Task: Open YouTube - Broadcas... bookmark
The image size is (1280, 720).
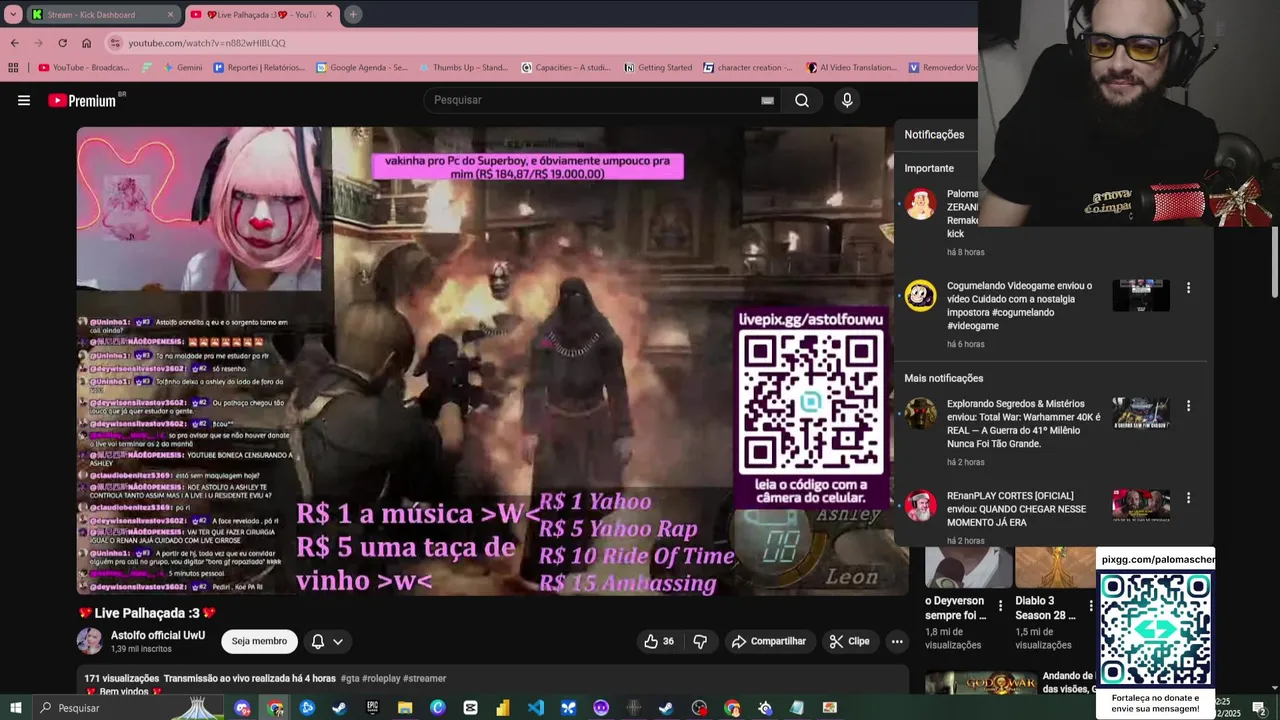Action: (84, 68)
